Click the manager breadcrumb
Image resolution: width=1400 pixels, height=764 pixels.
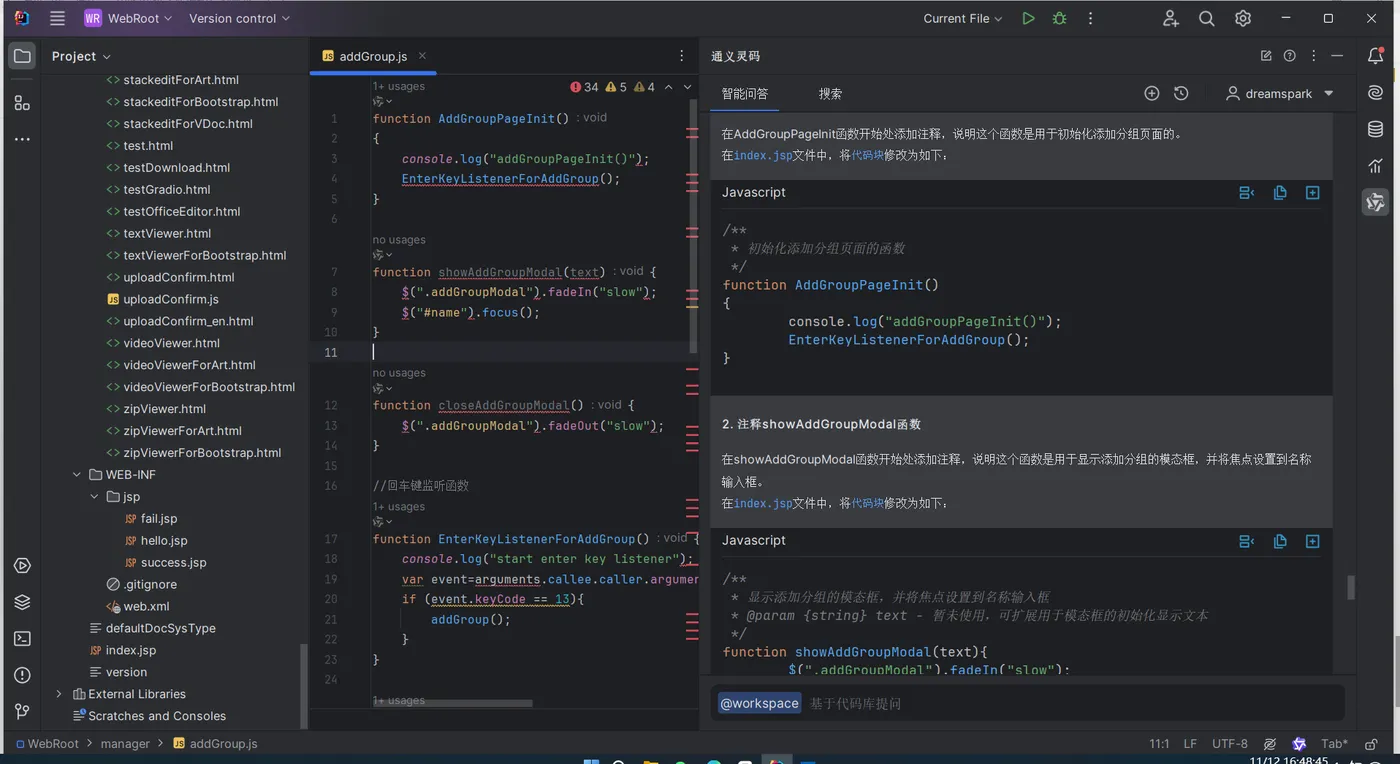pyautogui.click(x=125, y=744)
